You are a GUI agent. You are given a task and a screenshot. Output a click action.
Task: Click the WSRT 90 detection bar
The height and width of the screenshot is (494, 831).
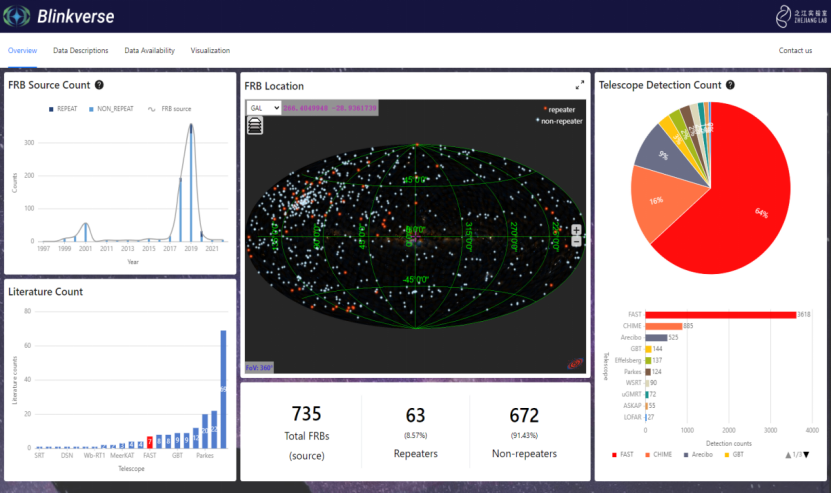(647, 383)
